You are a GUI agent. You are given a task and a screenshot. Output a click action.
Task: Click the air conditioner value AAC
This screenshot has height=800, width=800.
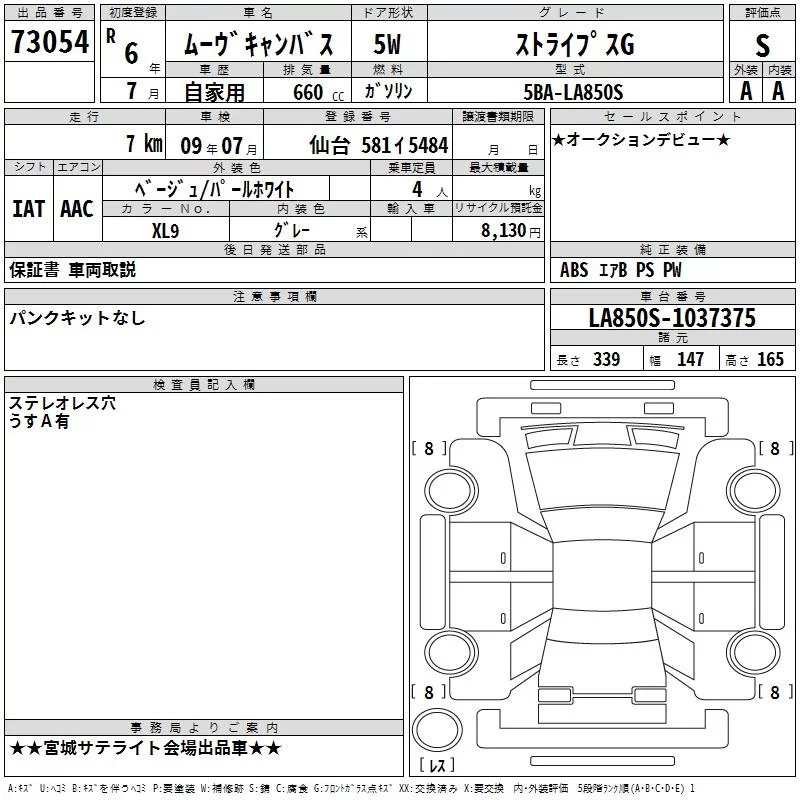tap(77, 209)
